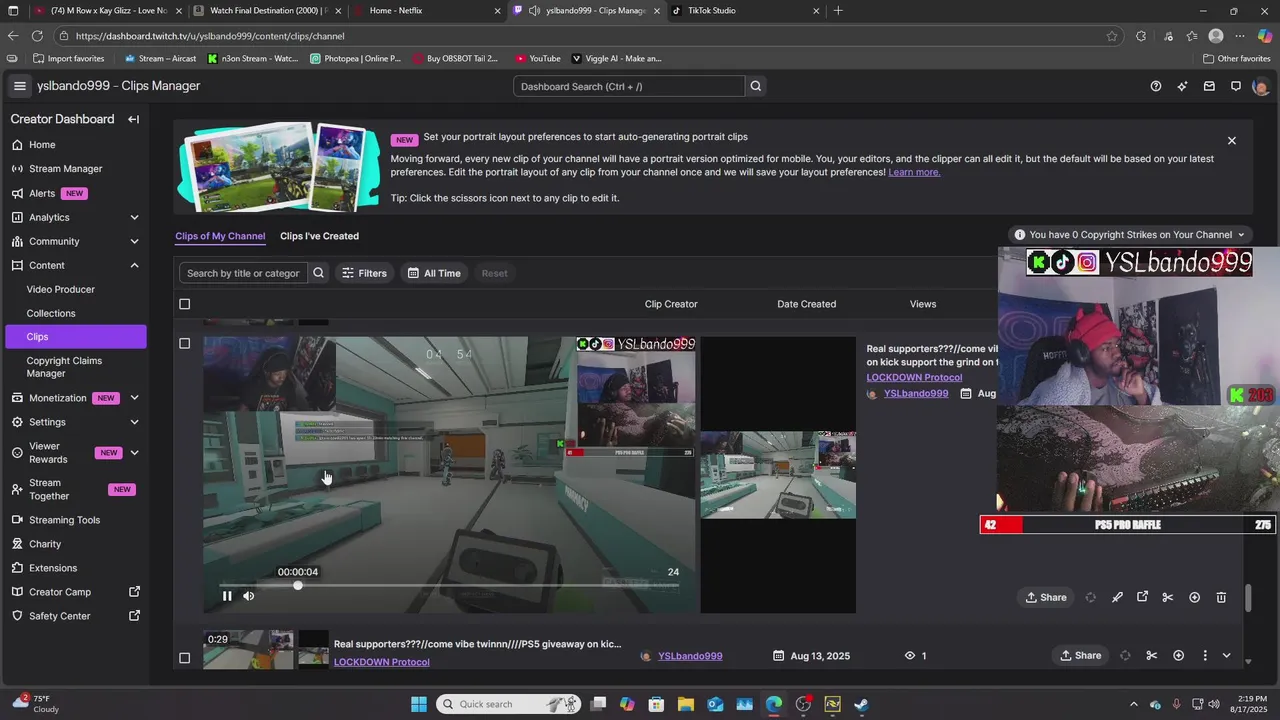Expand the Analytics sidebar section

(134, 217)
